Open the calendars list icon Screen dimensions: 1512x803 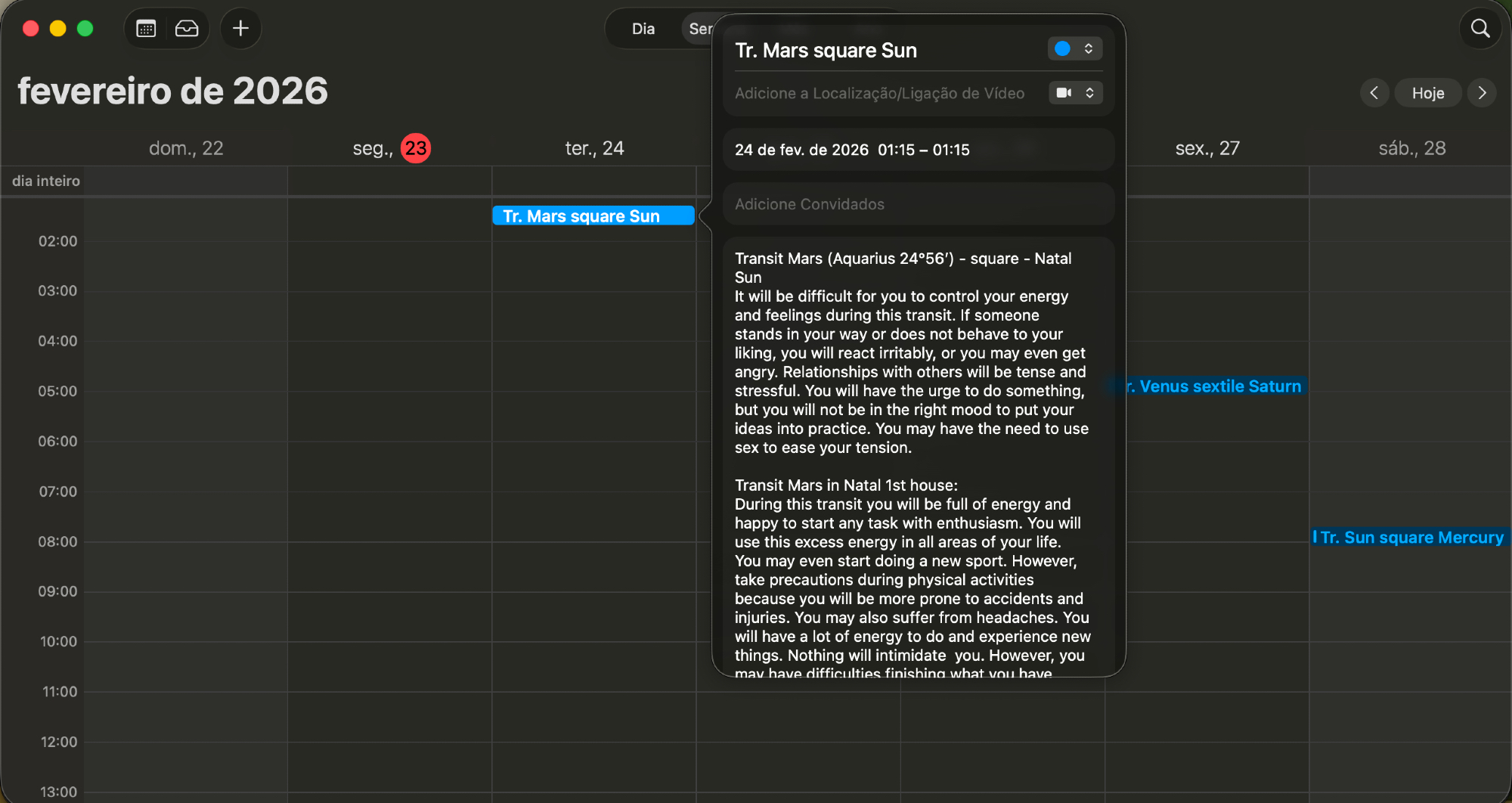click(x=146, y=29)
